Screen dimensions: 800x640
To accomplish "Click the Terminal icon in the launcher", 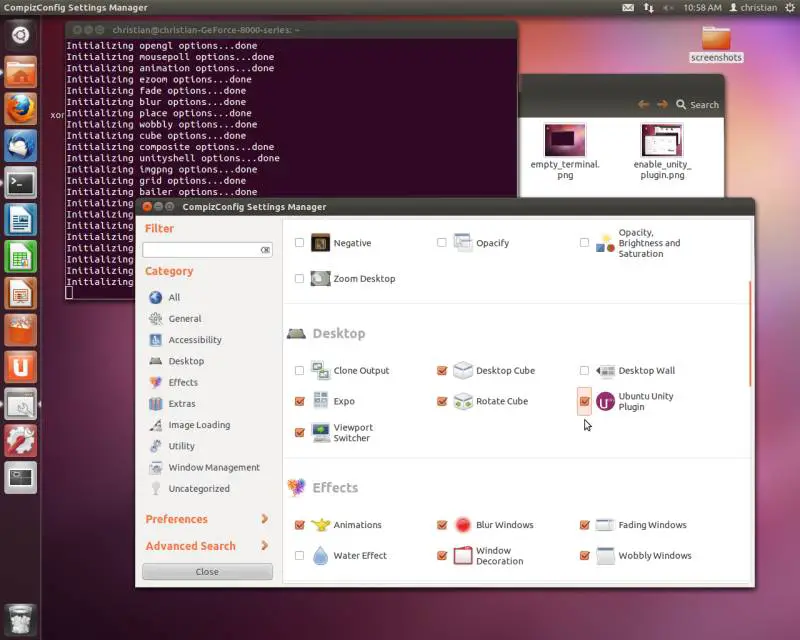I will point(20,182).
